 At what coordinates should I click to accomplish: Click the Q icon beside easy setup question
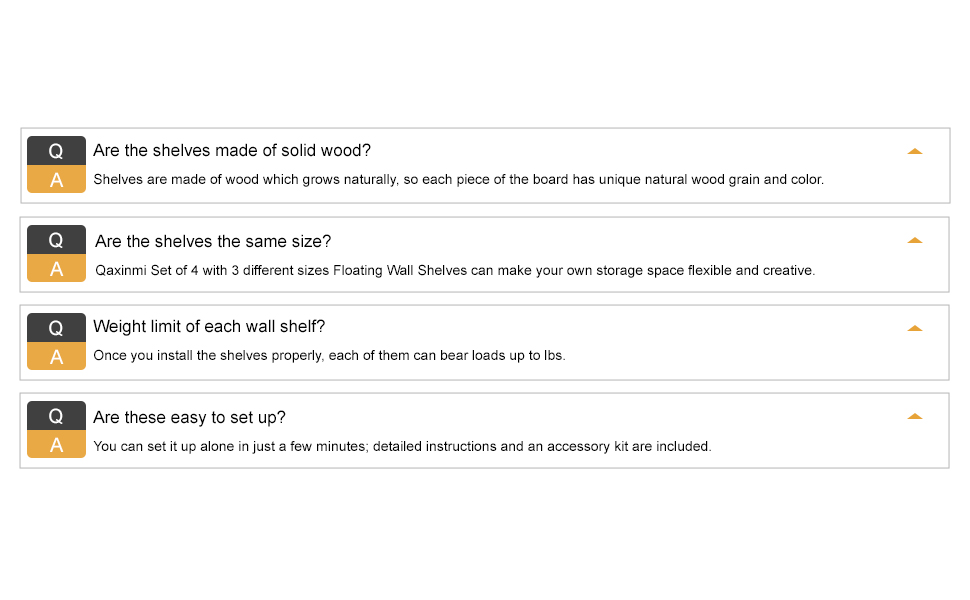56,415
